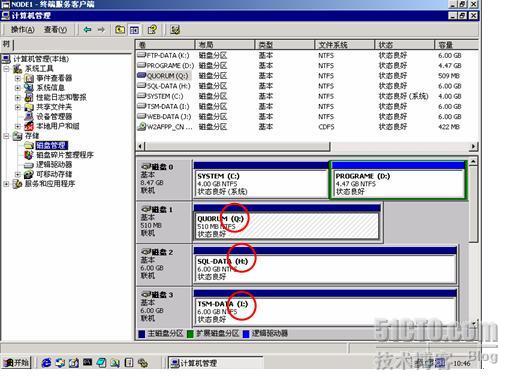512x384 pixels.
Task: Sort by the 状态 column header
Action: 405,45
